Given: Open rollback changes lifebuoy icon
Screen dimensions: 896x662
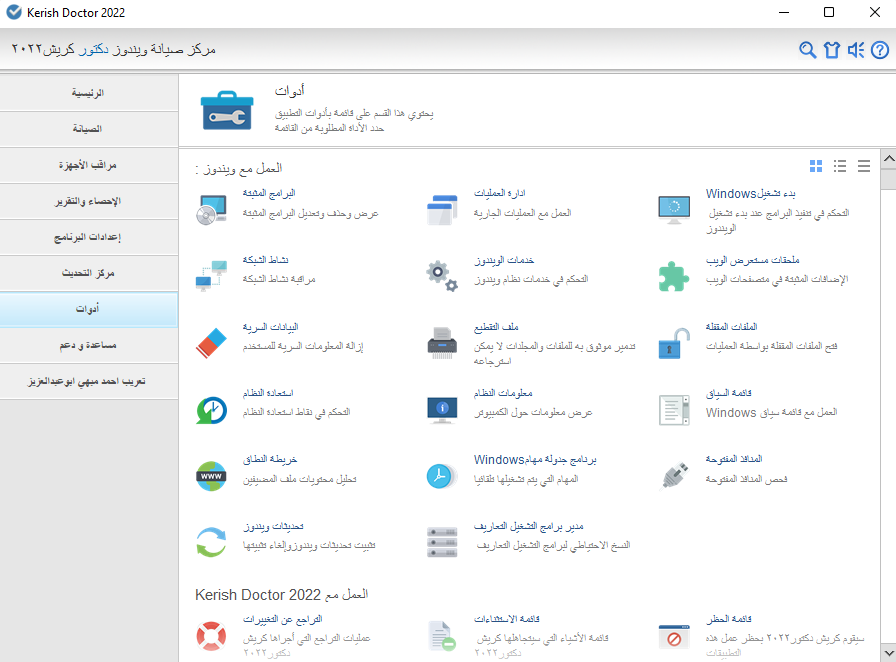Looking at the screenshot, I should pos(211,636).
